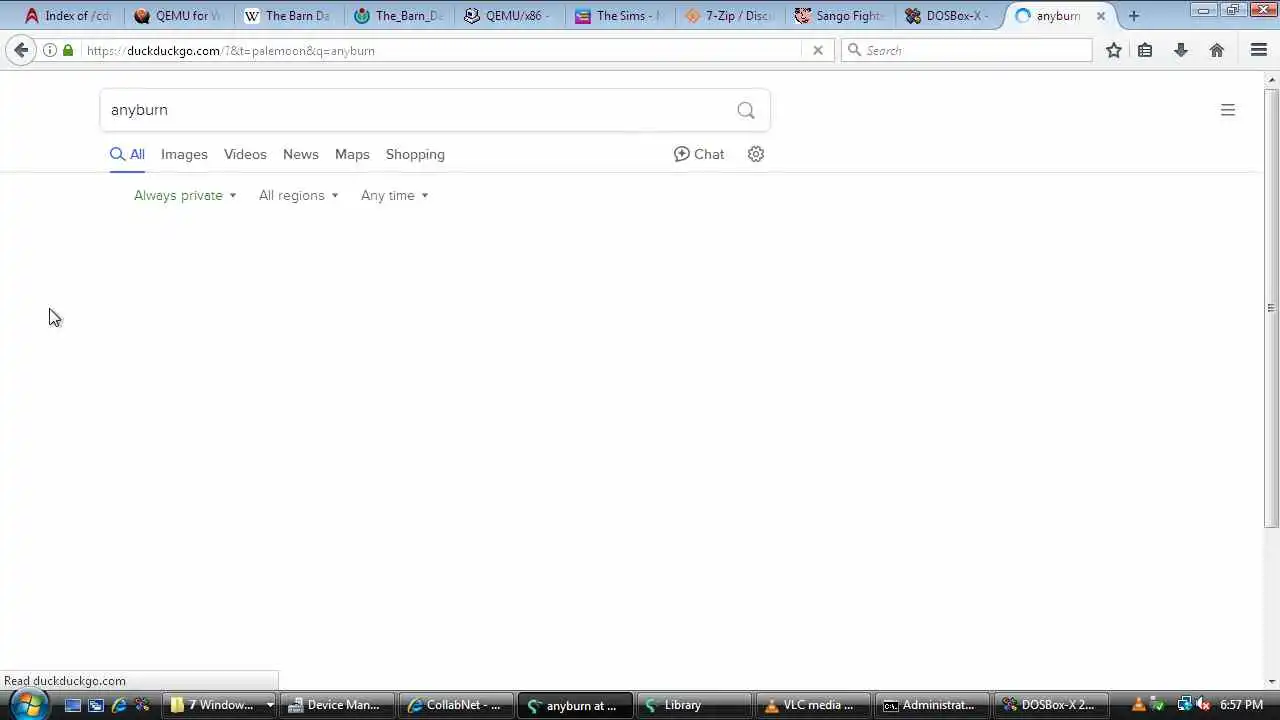
Task: Click DuckDuckGo search magnifier button
Action: coord(746,110)
